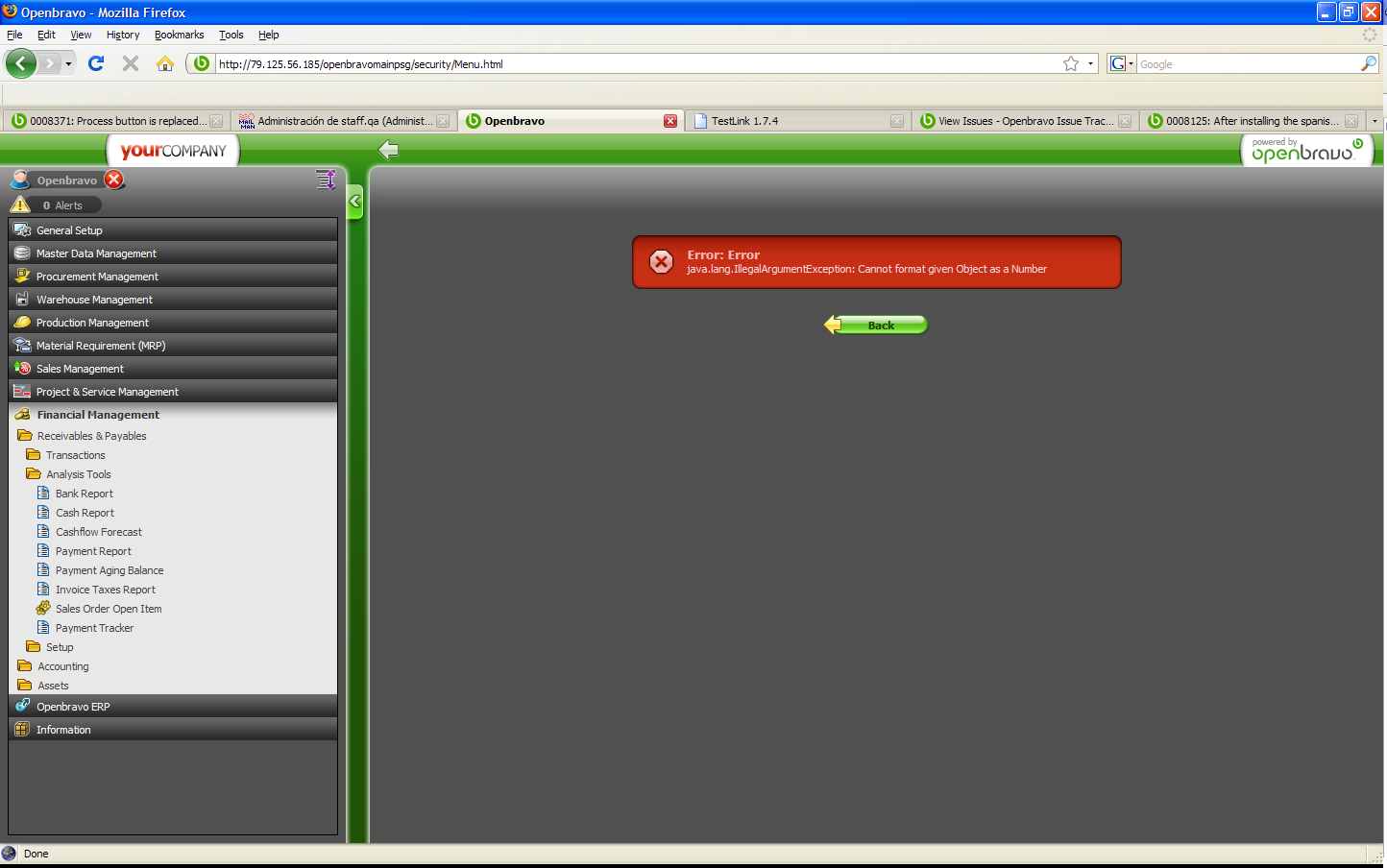The width and height of the screenshot is (1387, 868).
Task: Expand the Transactions folder
Action: [x=66, y=455]
